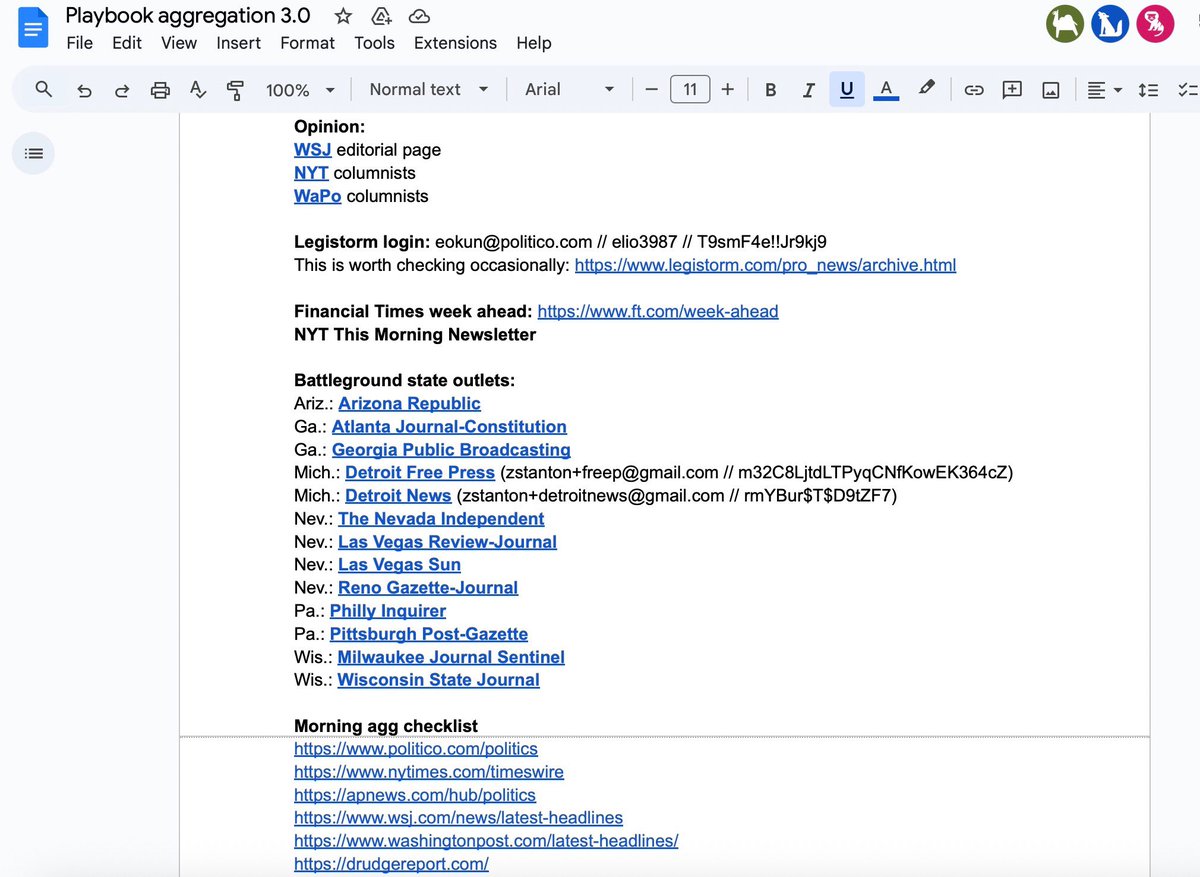Open the WaPo columnists link
This screenshot has width=1200, height=877.
[318, 196]
